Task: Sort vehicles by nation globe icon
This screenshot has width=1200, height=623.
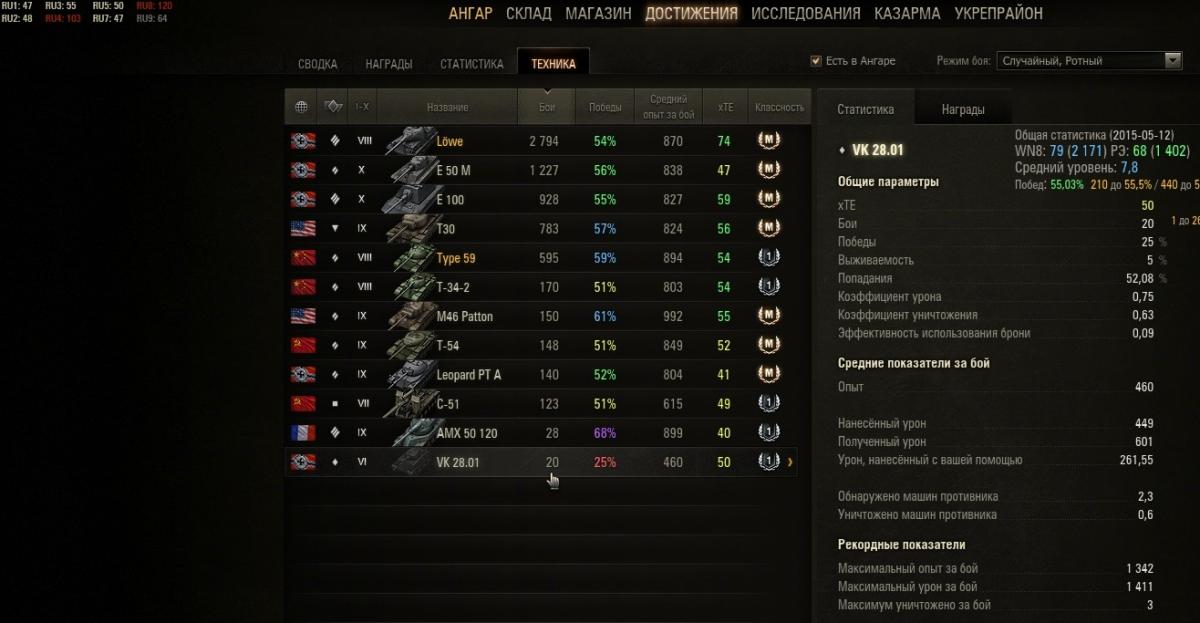Action: [x=301, y=107]
